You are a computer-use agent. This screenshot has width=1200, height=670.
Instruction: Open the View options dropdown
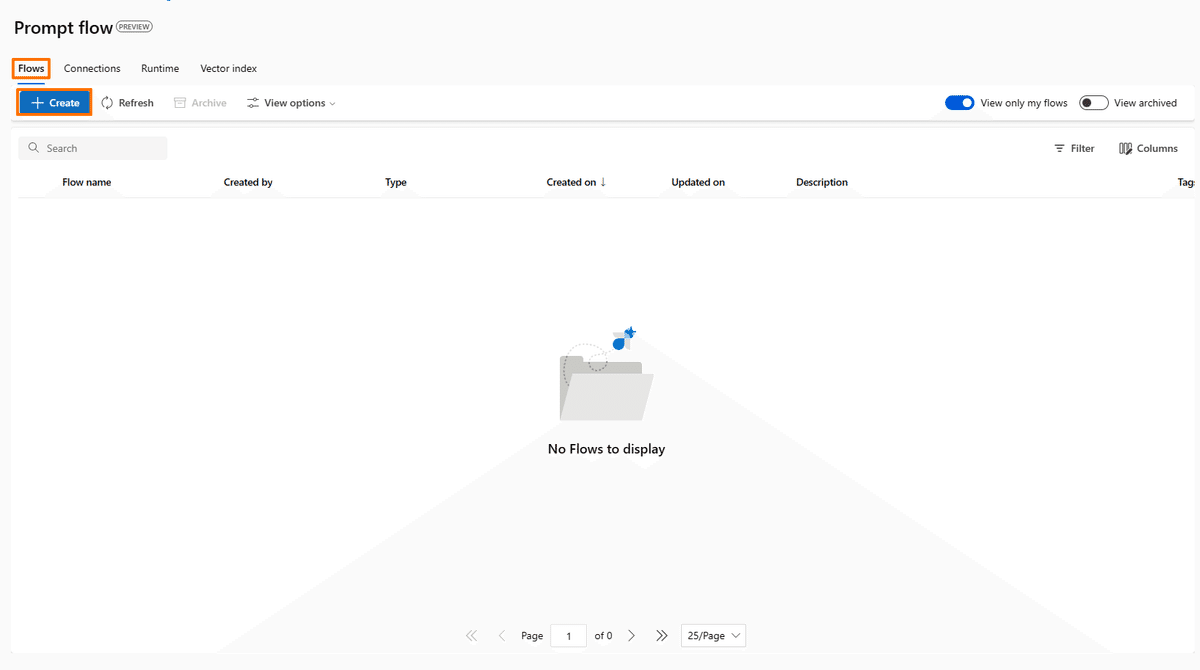(x=290, y=102)
